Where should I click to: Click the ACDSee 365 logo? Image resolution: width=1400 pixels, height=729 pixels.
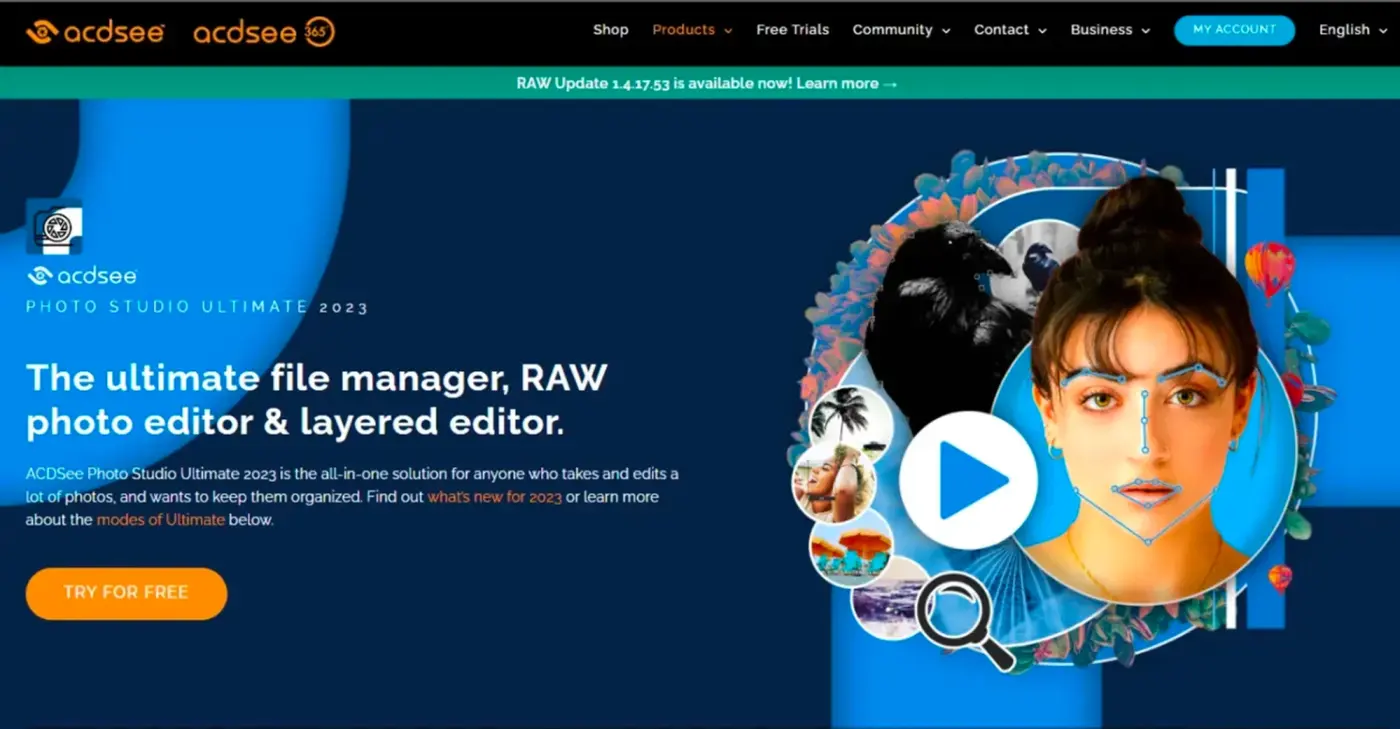tap(263, 32)
